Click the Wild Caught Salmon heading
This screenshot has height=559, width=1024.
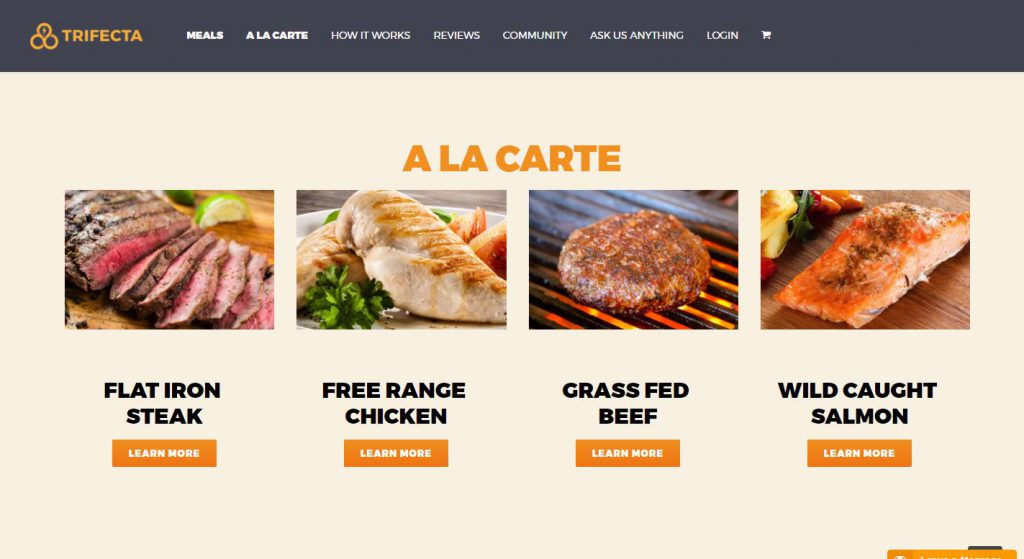858,403
